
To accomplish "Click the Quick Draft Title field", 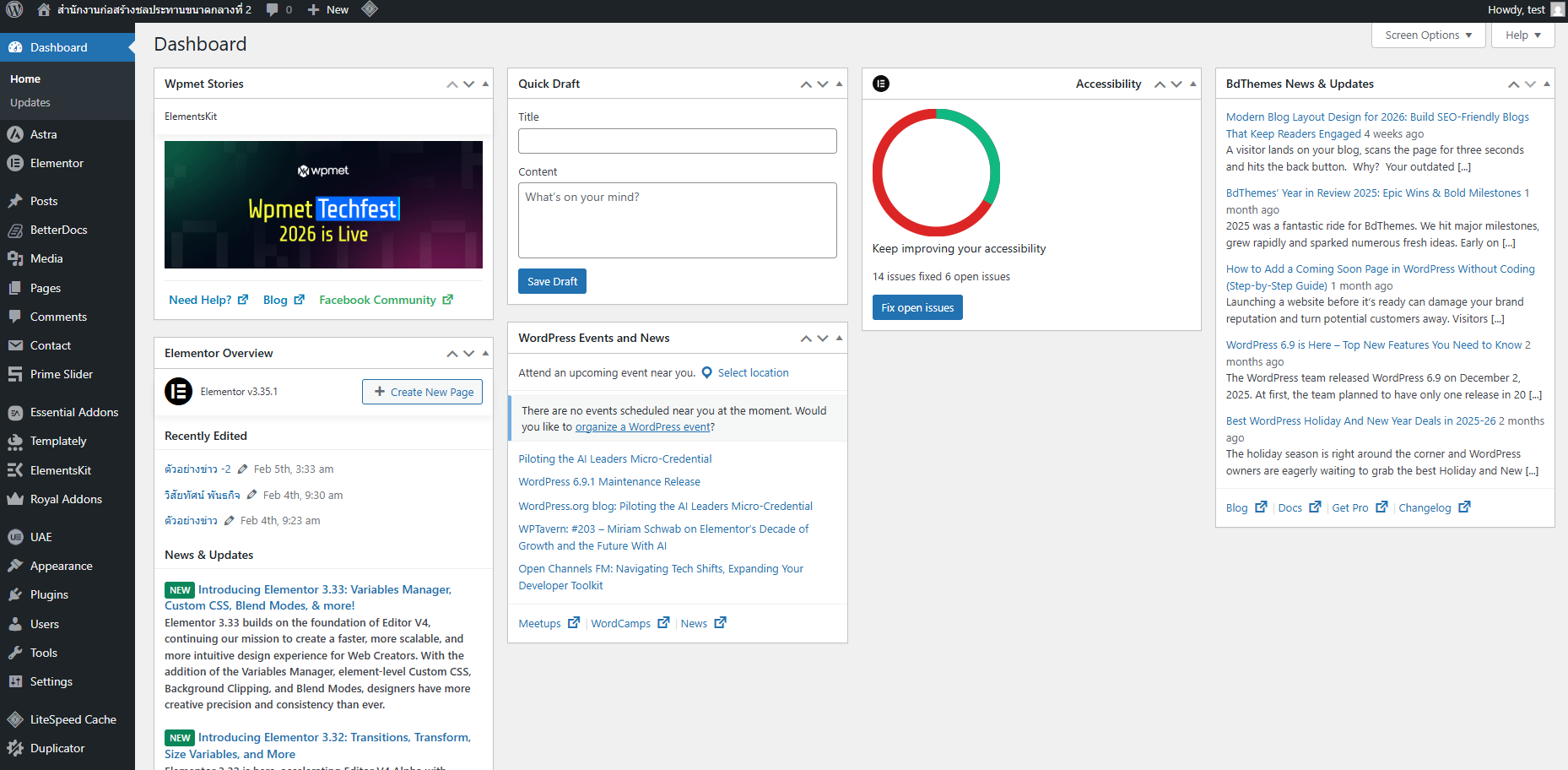I will point(678,141).
